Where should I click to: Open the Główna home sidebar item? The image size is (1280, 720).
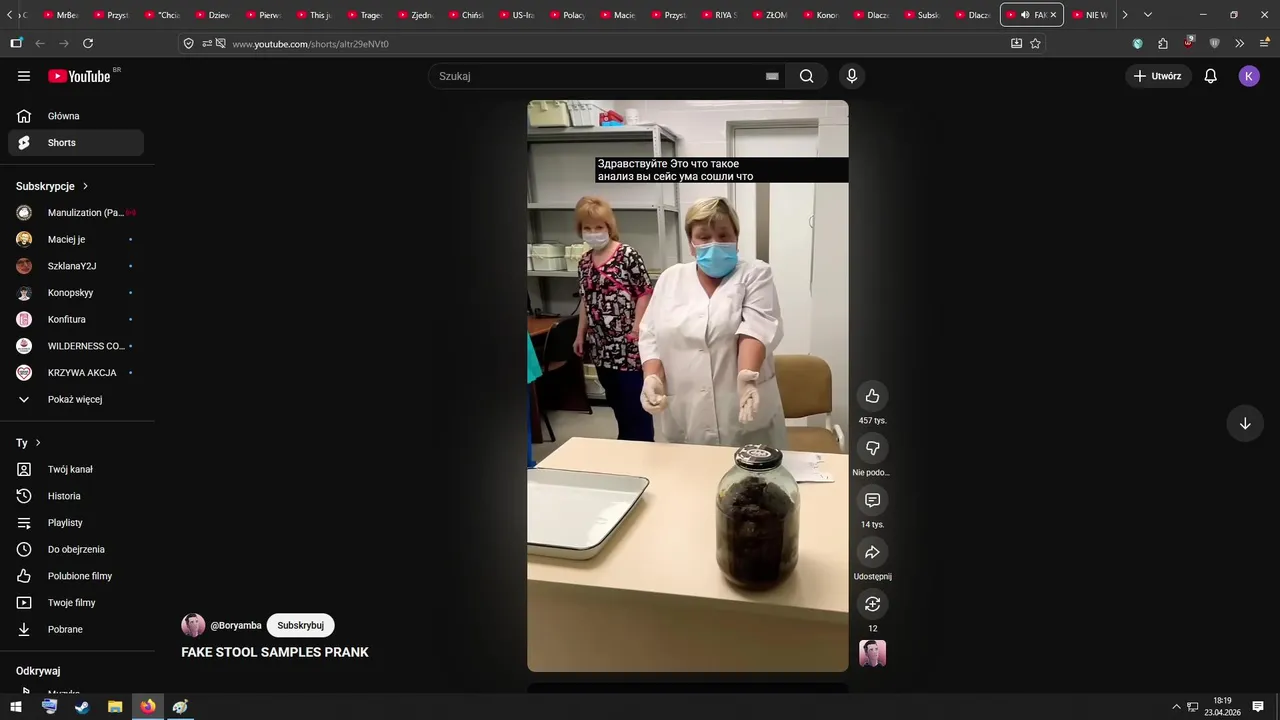coord(76,116)
